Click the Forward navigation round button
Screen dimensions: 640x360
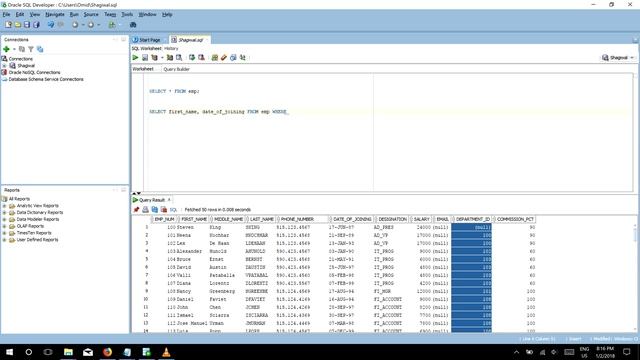click(91, 25)
